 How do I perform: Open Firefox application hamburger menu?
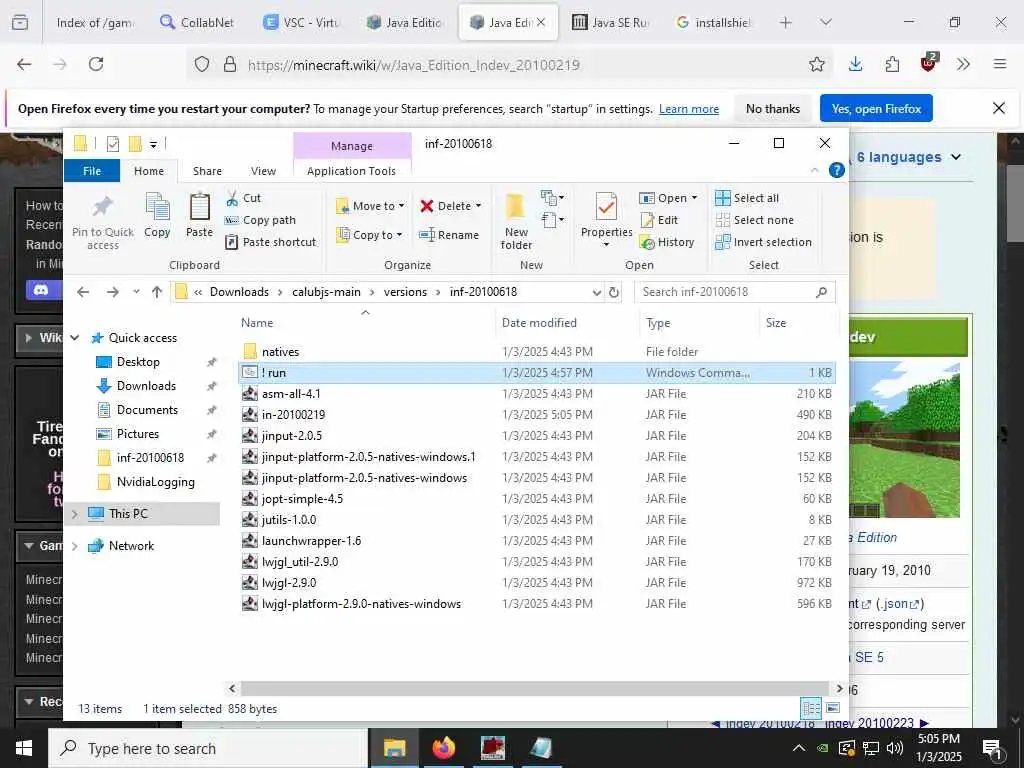click(1000, 64)
